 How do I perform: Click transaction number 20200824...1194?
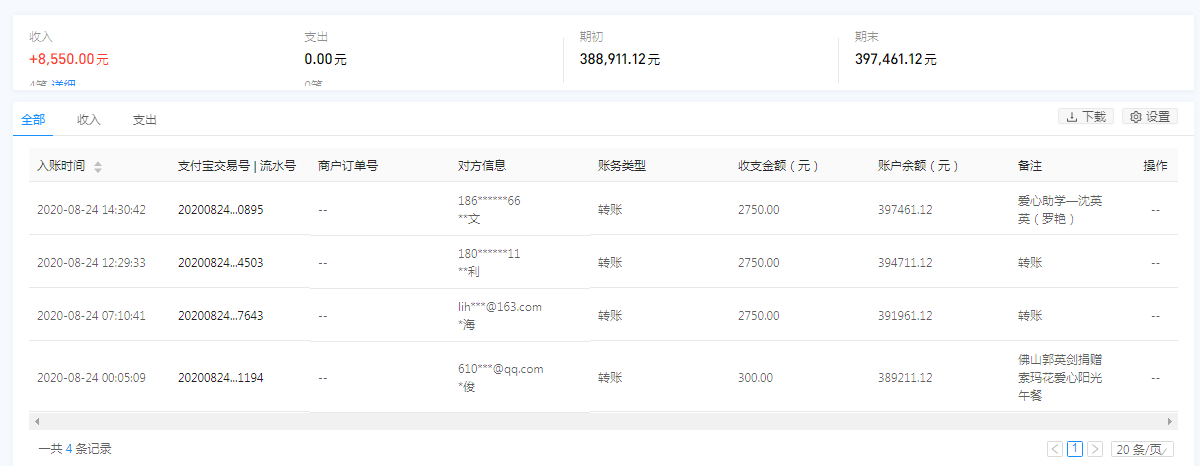click(x=220, y=378)
